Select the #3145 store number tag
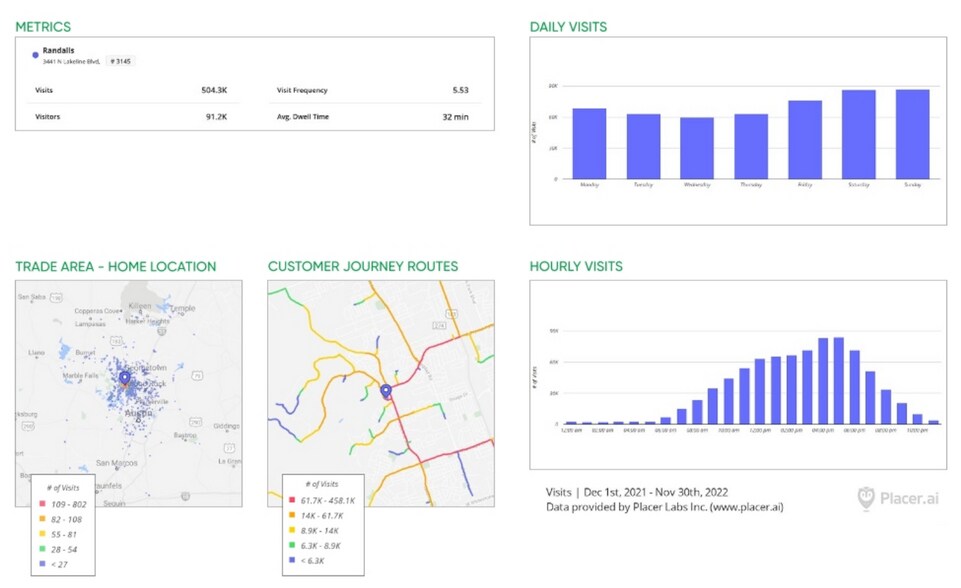 tap(120, 61)
